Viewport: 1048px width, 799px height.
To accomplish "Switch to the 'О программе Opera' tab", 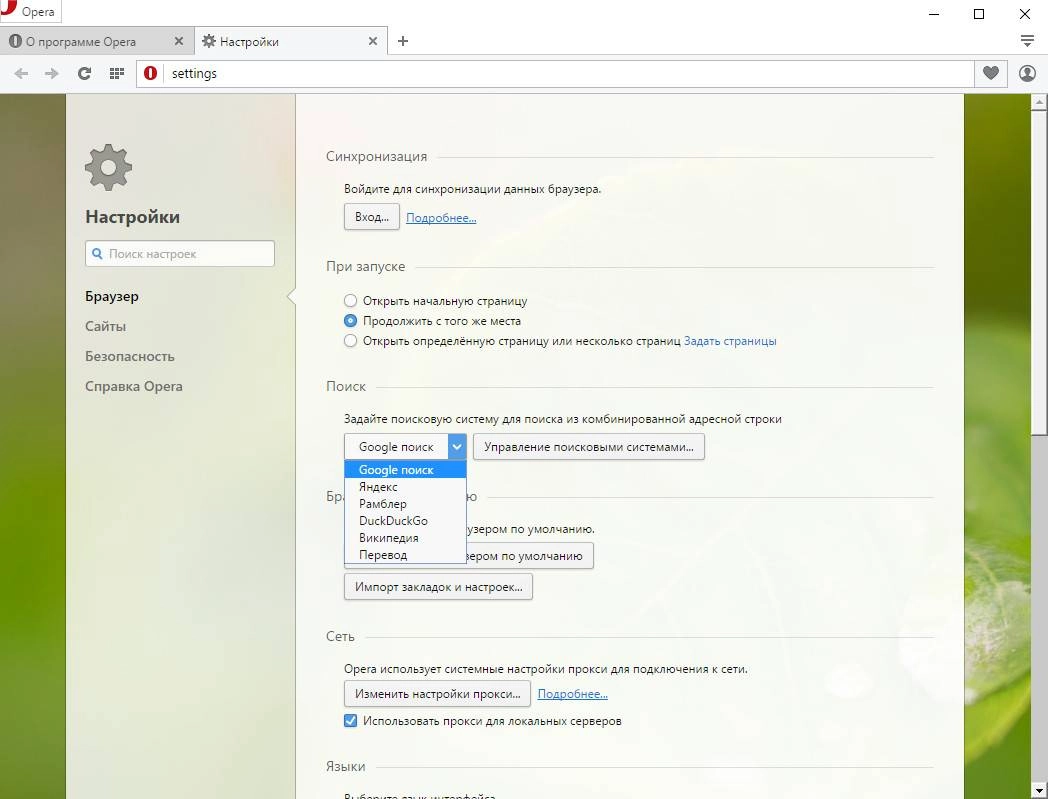I will pos(97,41).
